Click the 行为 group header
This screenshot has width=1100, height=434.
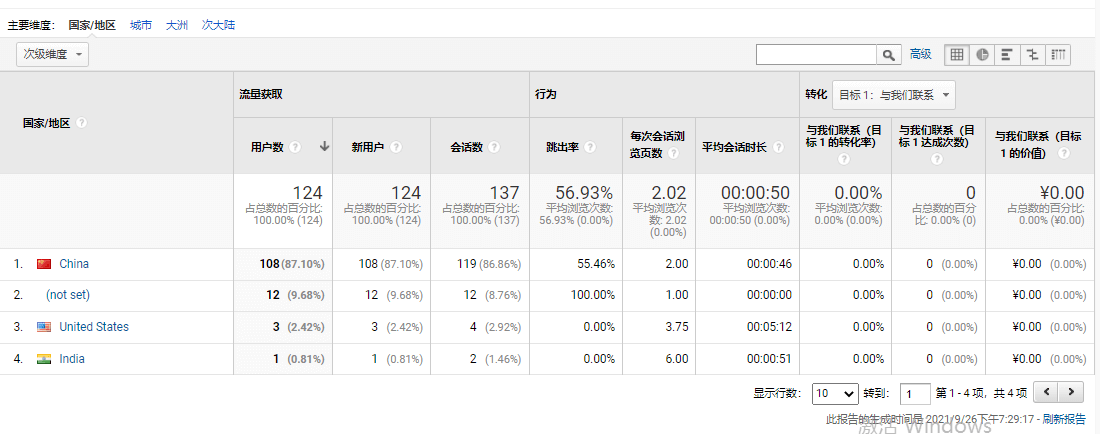[x=545, y=94]
